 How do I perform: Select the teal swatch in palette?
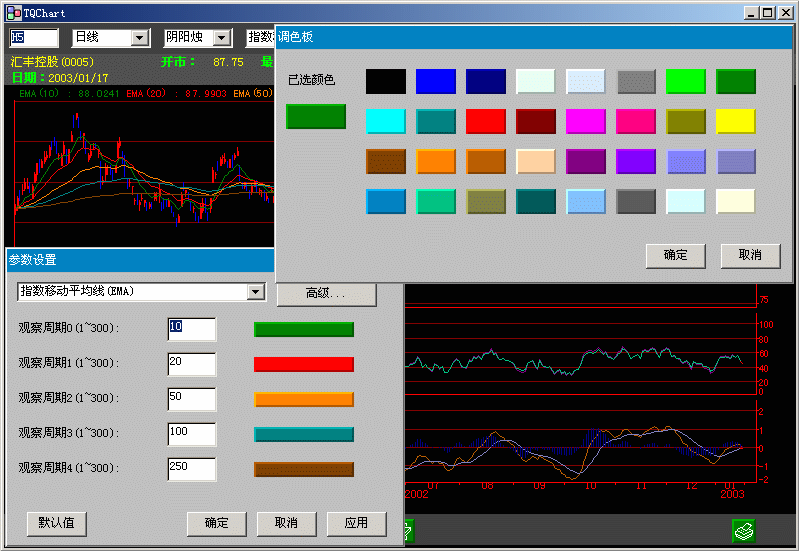(436, 121)
